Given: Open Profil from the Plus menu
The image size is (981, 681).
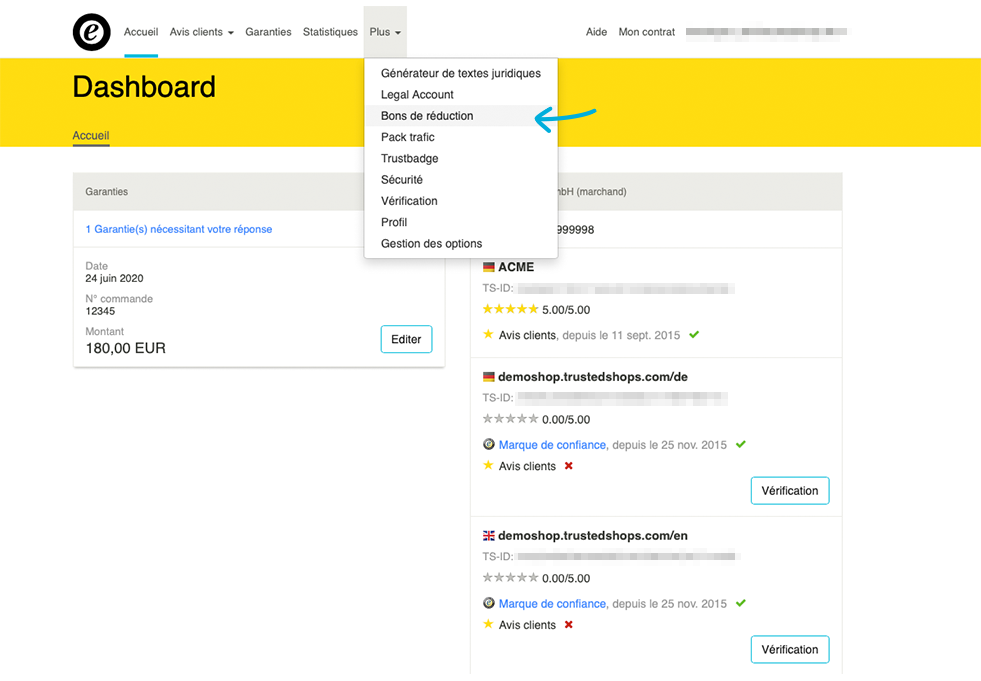Looking at the screenshot, I should 460,222.
